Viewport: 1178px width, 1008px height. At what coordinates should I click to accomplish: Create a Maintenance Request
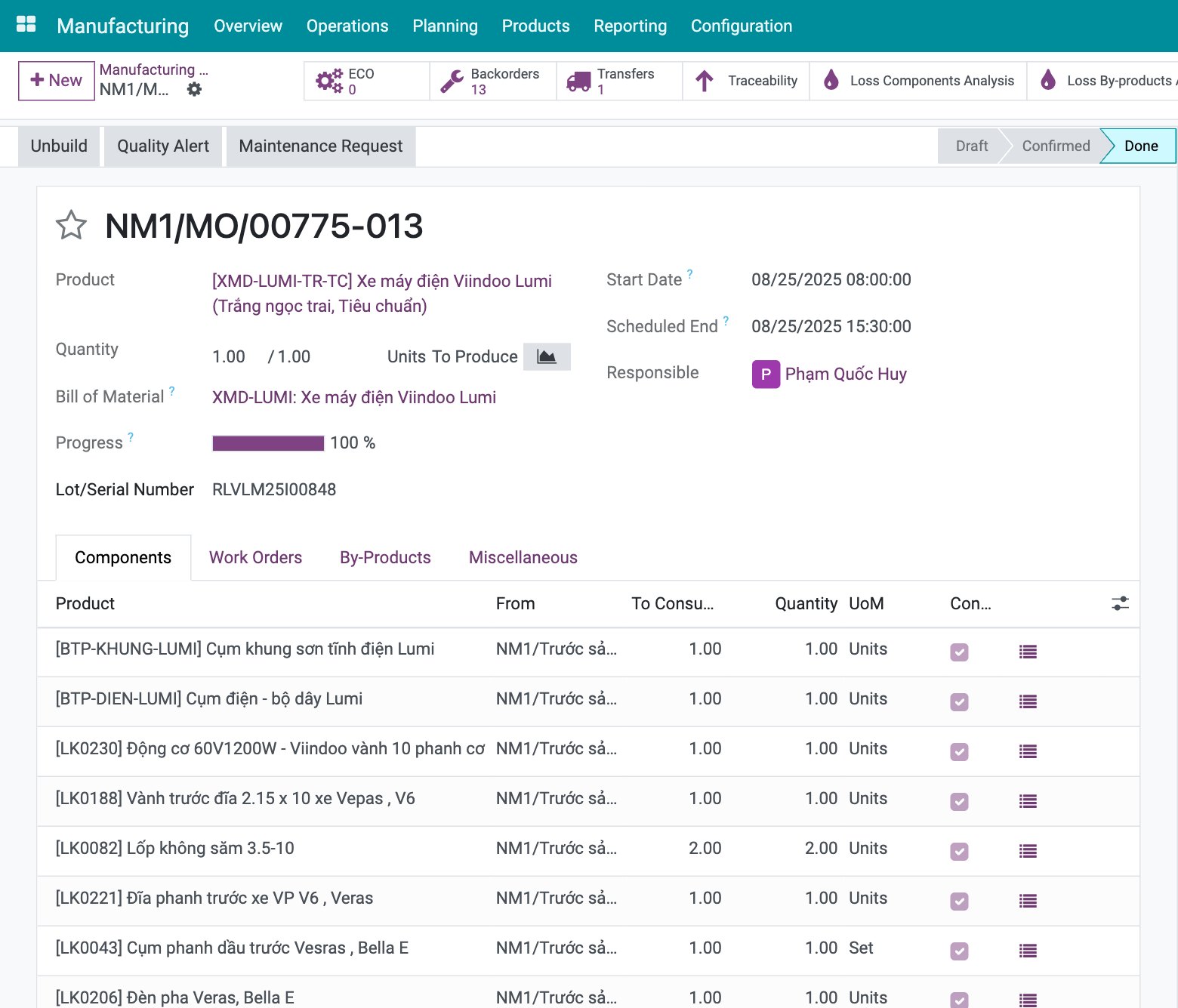(321, 146)
